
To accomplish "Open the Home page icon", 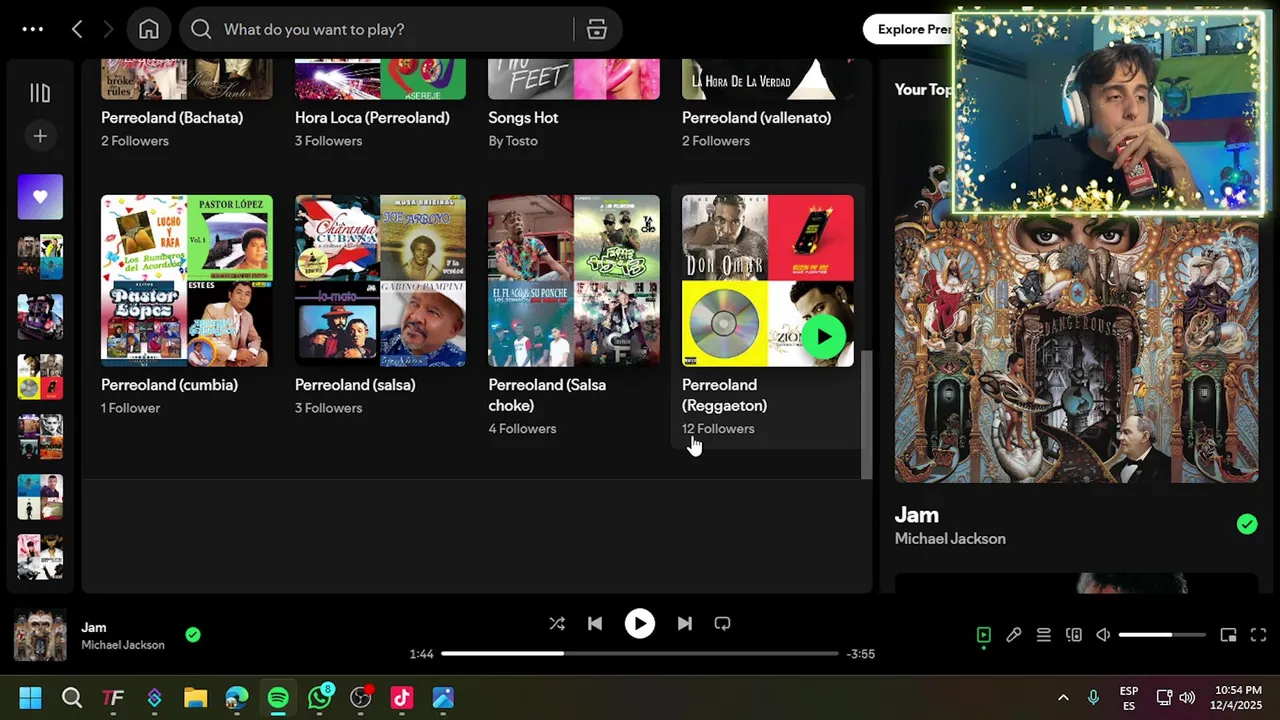I will pos(149,29).
